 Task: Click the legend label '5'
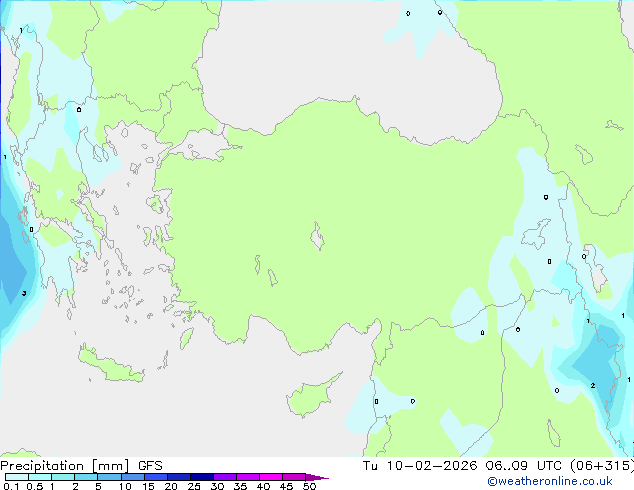click(x=98, y=486)
